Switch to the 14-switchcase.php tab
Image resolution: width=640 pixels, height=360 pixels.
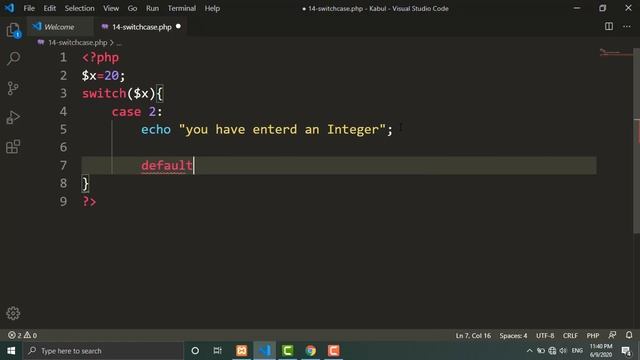142,27
